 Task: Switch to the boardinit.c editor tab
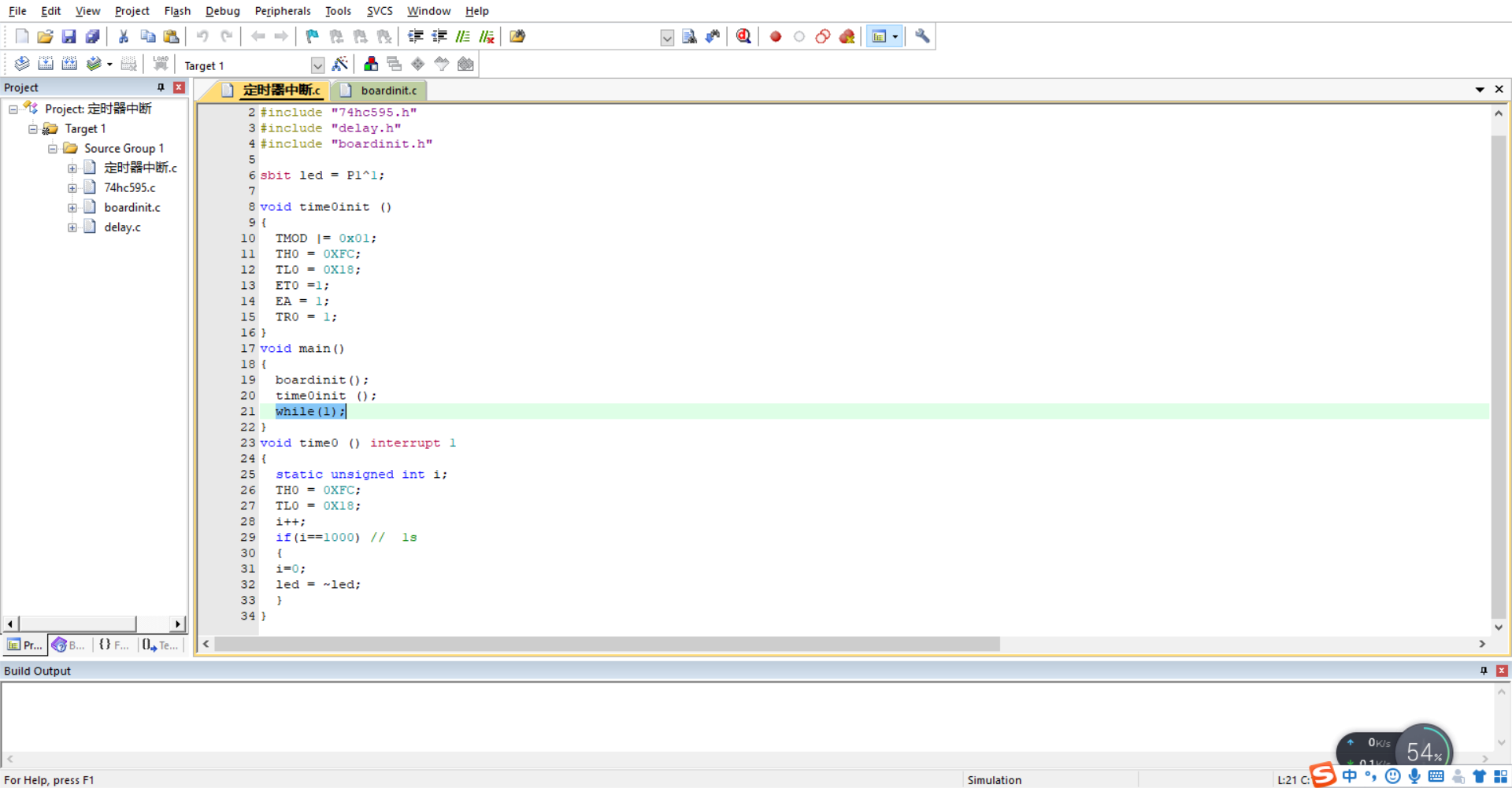tap(380, 91)
